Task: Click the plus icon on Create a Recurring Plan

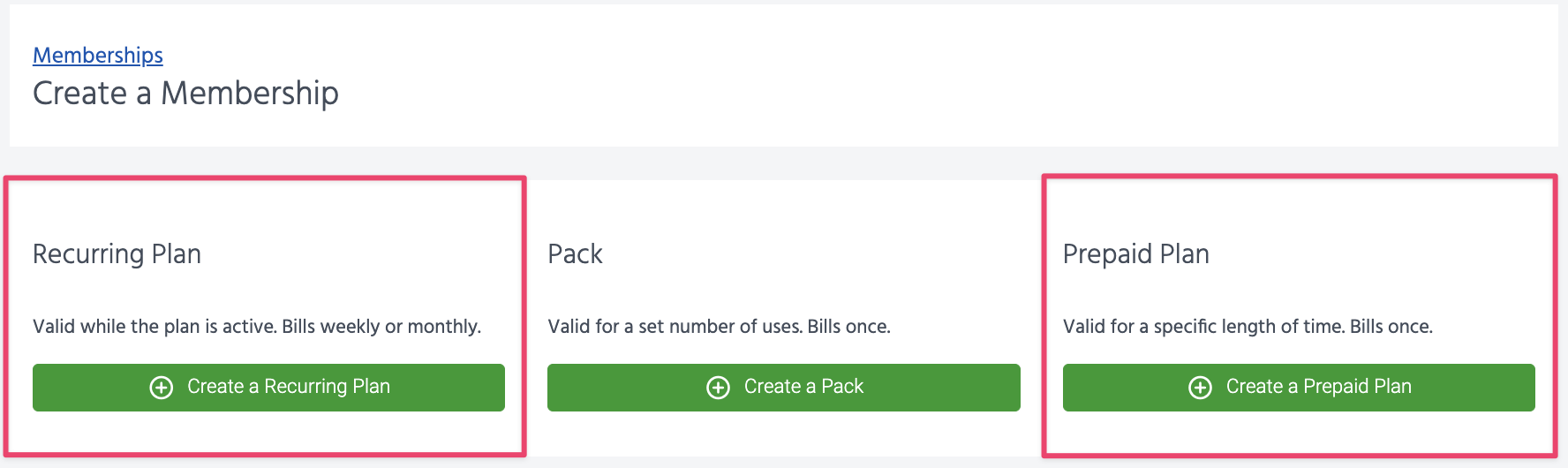Action: pyautogui.click(x=162, y=388)
